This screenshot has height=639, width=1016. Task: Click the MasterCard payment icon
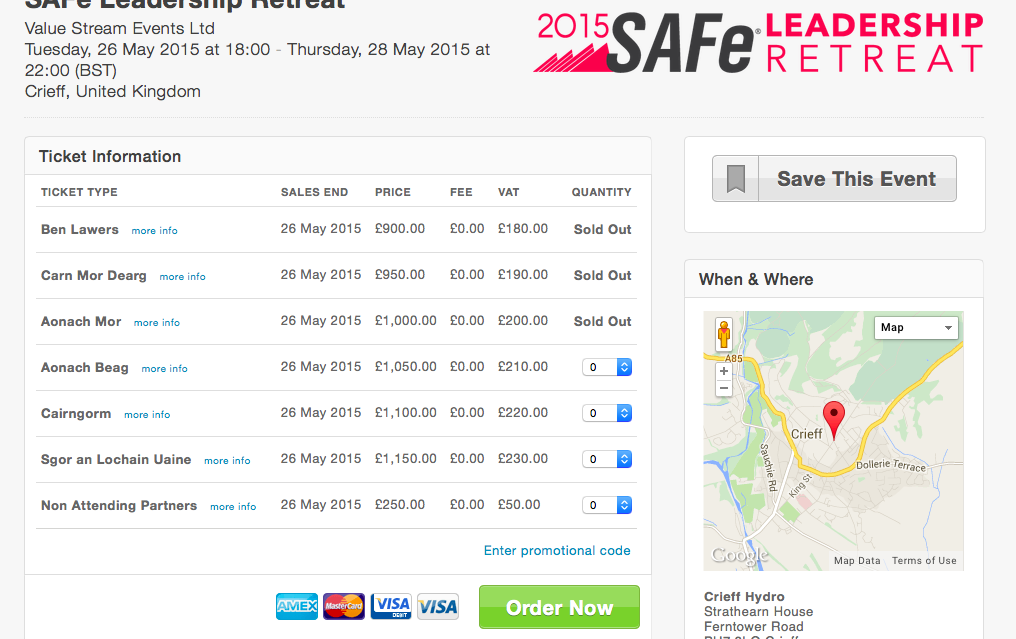[344, 607]
